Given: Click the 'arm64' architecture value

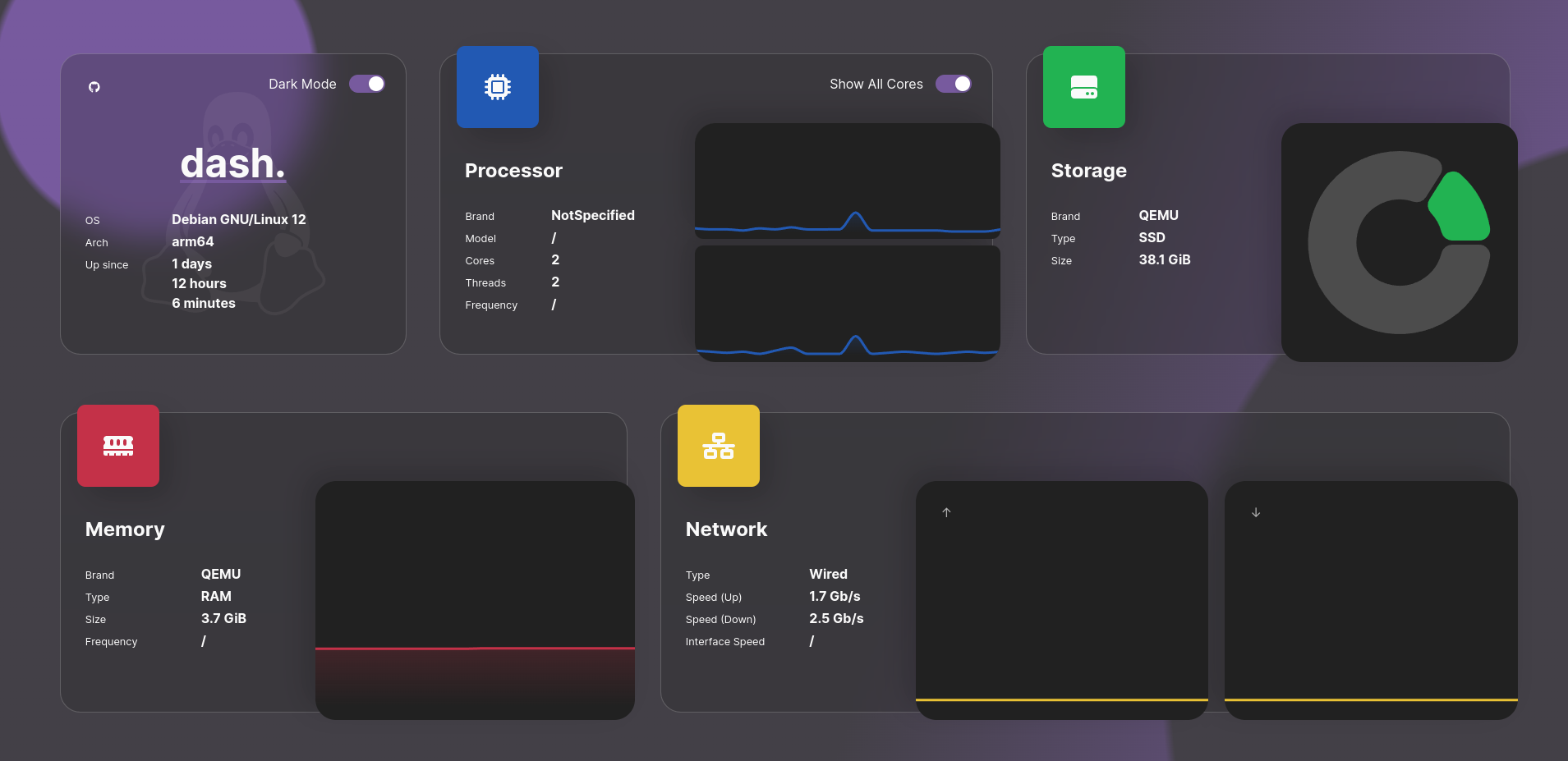Looking at the screenshot, I should (193, 241).
